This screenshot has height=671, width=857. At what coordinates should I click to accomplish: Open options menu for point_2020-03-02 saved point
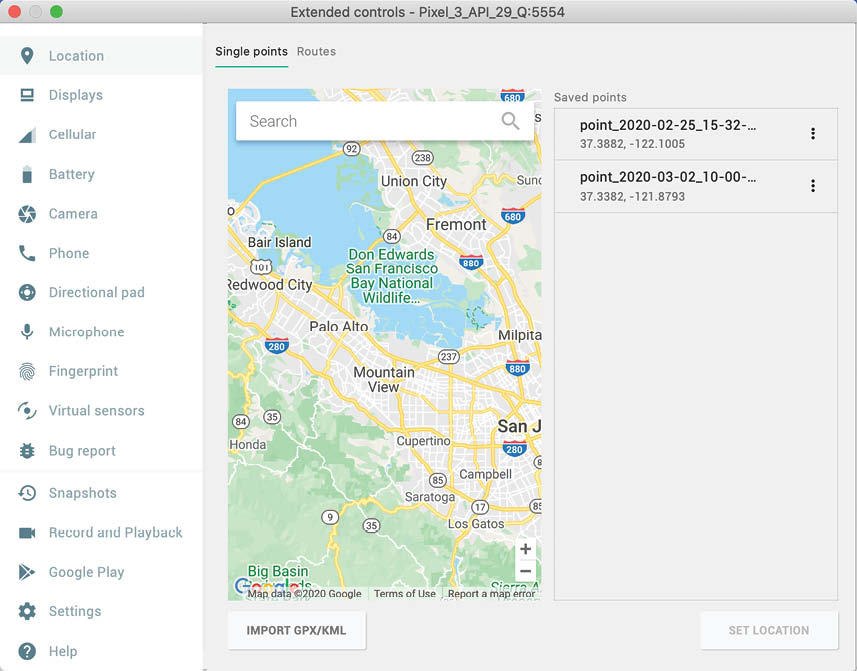pos(813,186)
